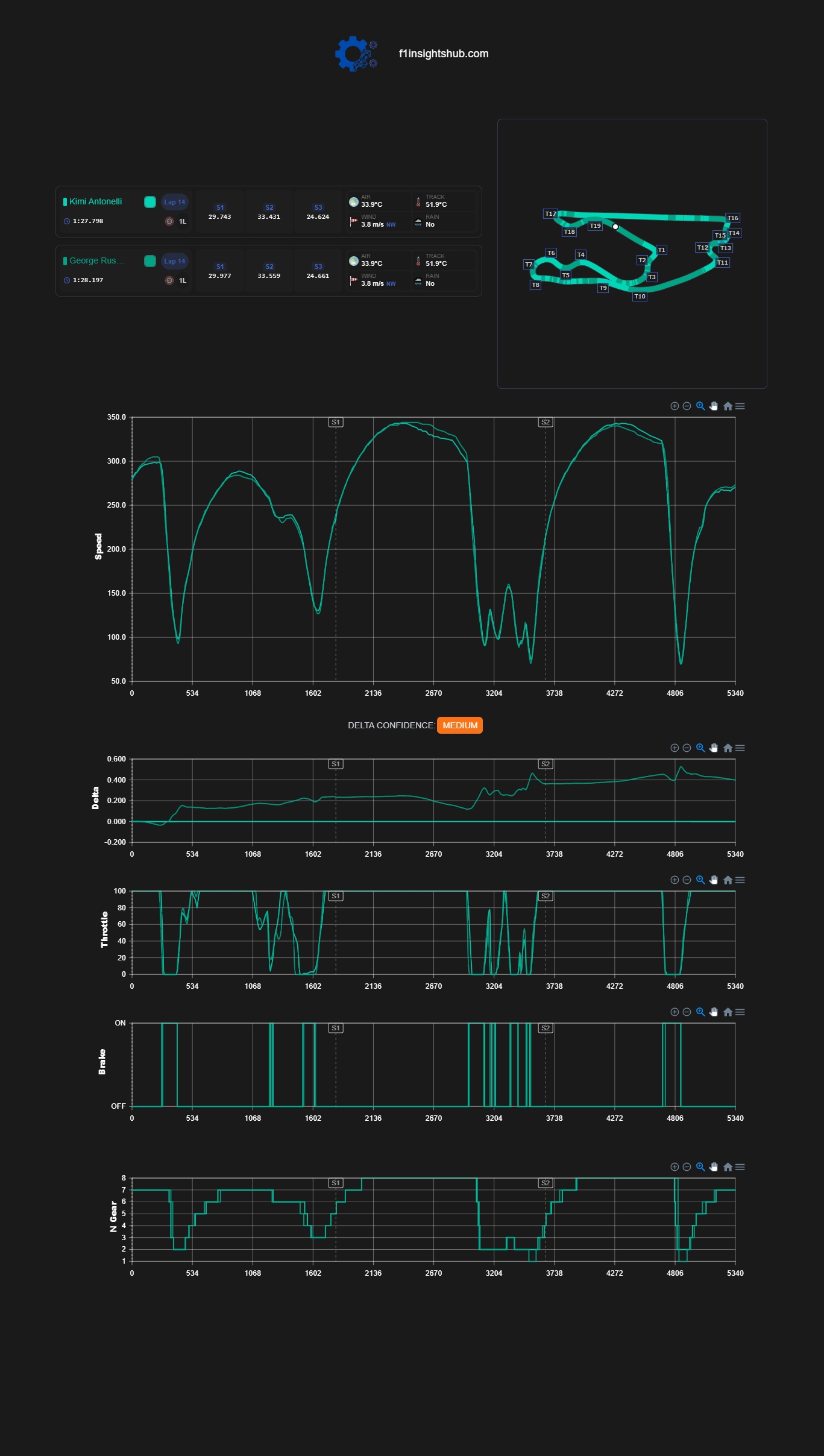Enable panning tool on the N Gear chart
Viewport: 824px width, 1456px height.
pos(714,1167)
